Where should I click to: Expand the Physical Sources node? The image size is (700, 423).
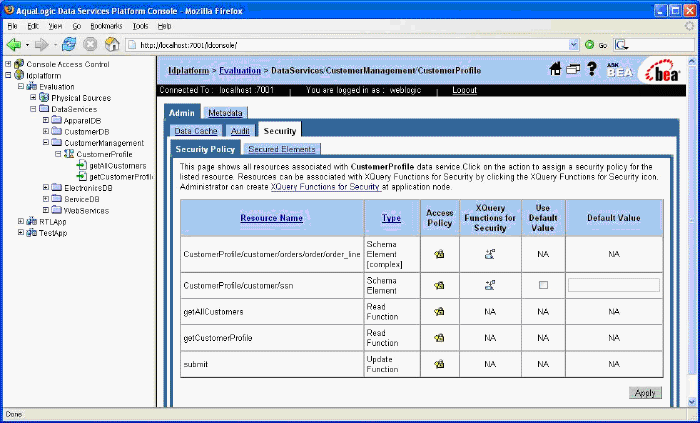(x=33, y=98)
